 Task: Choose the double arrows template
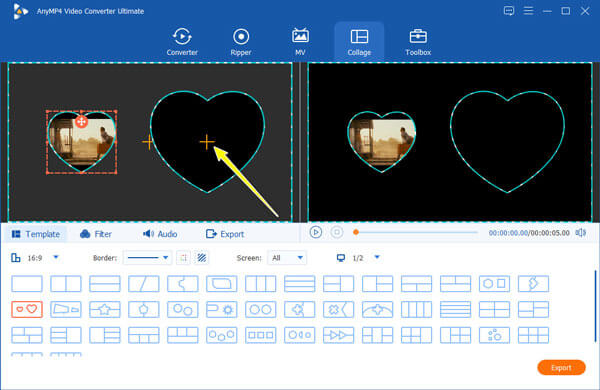coord(339,335)
